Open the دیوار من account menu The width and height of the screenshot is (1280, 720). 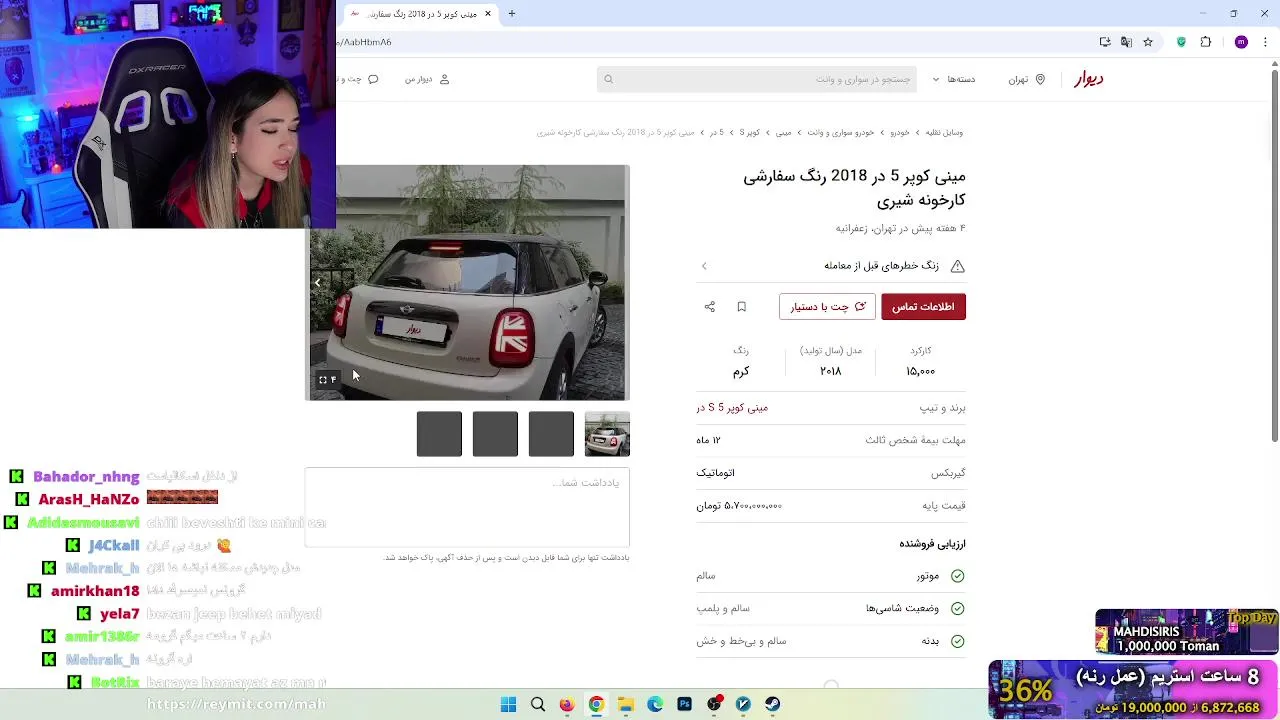coord(427,79)
